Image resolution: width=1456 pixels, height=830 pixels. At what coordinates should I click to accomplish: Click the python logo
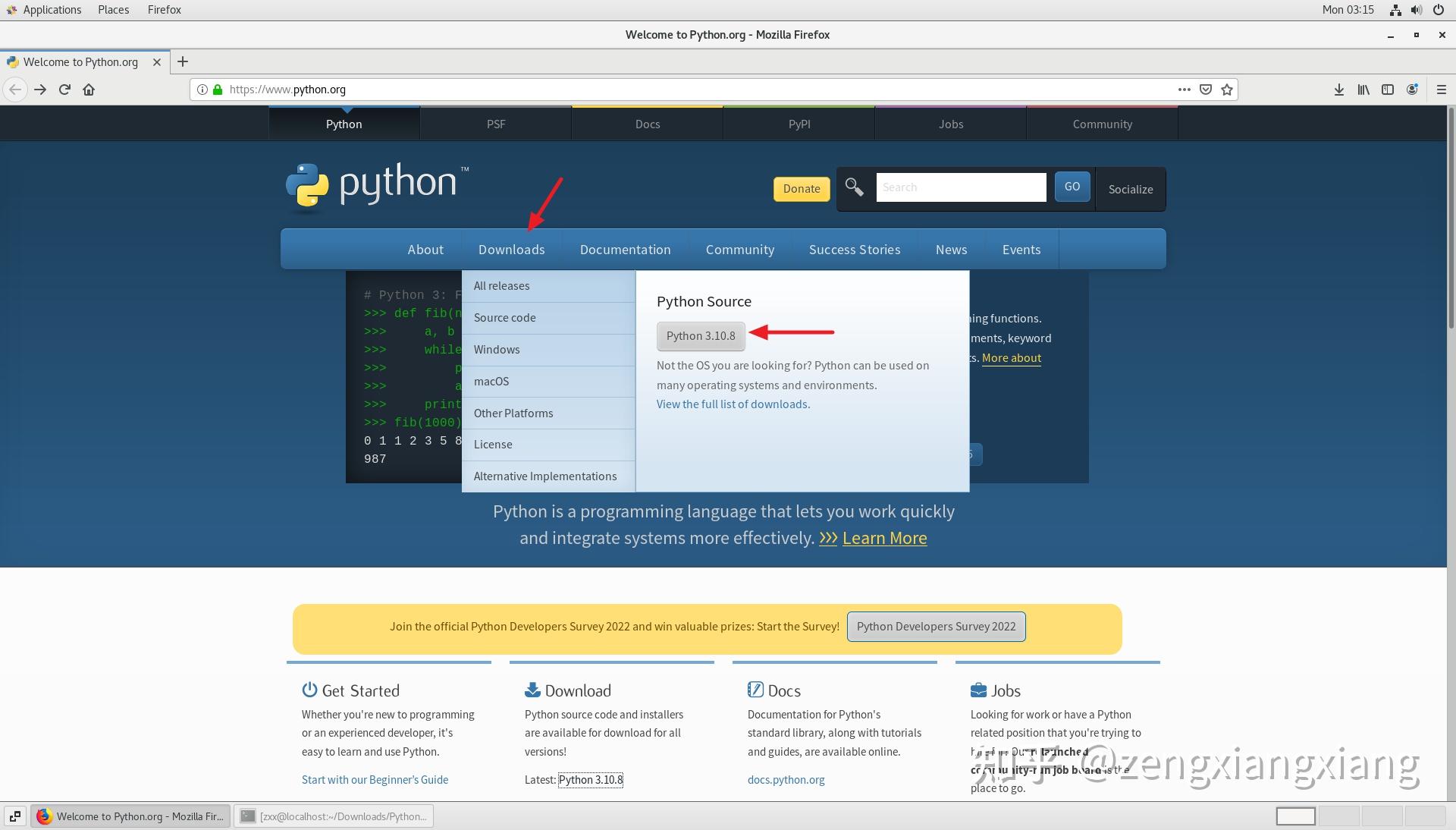point(377,186)
